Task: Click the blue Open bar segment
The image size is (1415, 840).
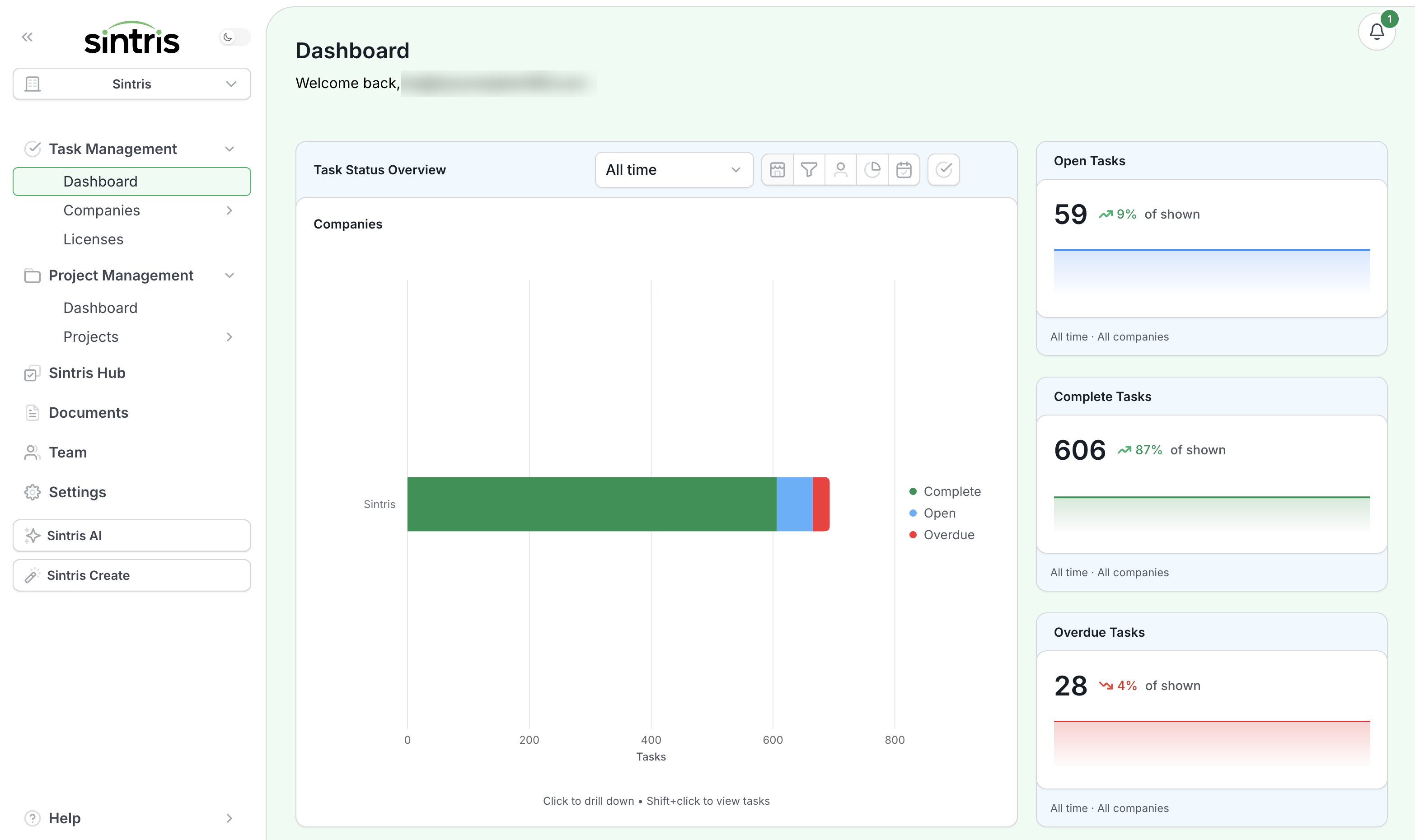Action: coord(794,504)
